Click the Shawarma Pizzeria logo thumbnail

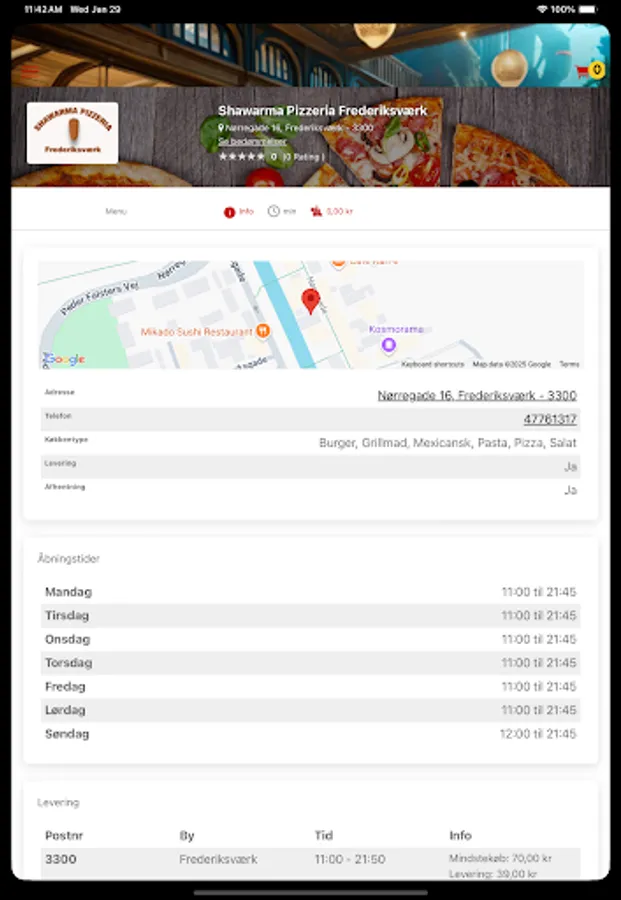[72, 133]
